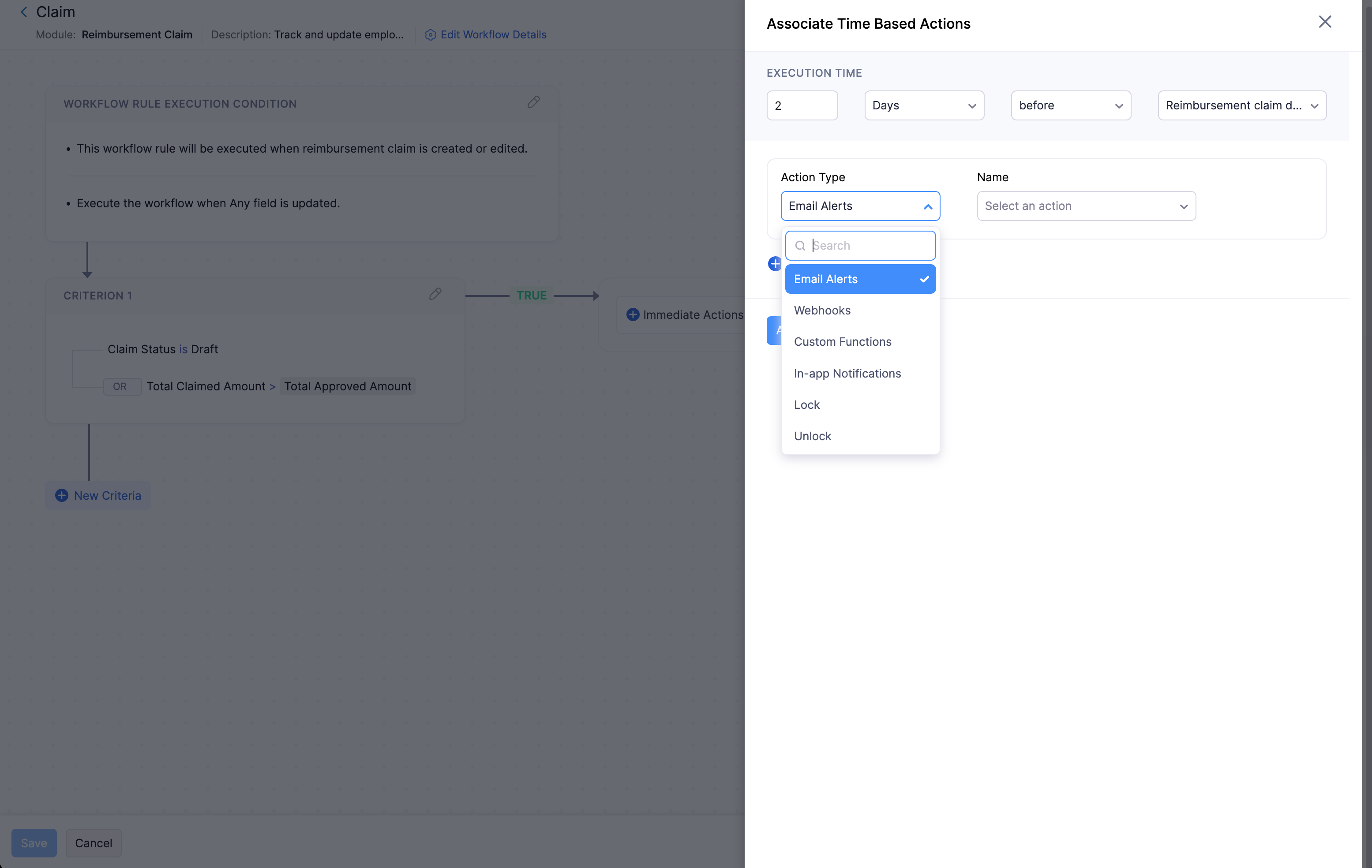Click the Search field in the dropdown

[x=860, y=246]
